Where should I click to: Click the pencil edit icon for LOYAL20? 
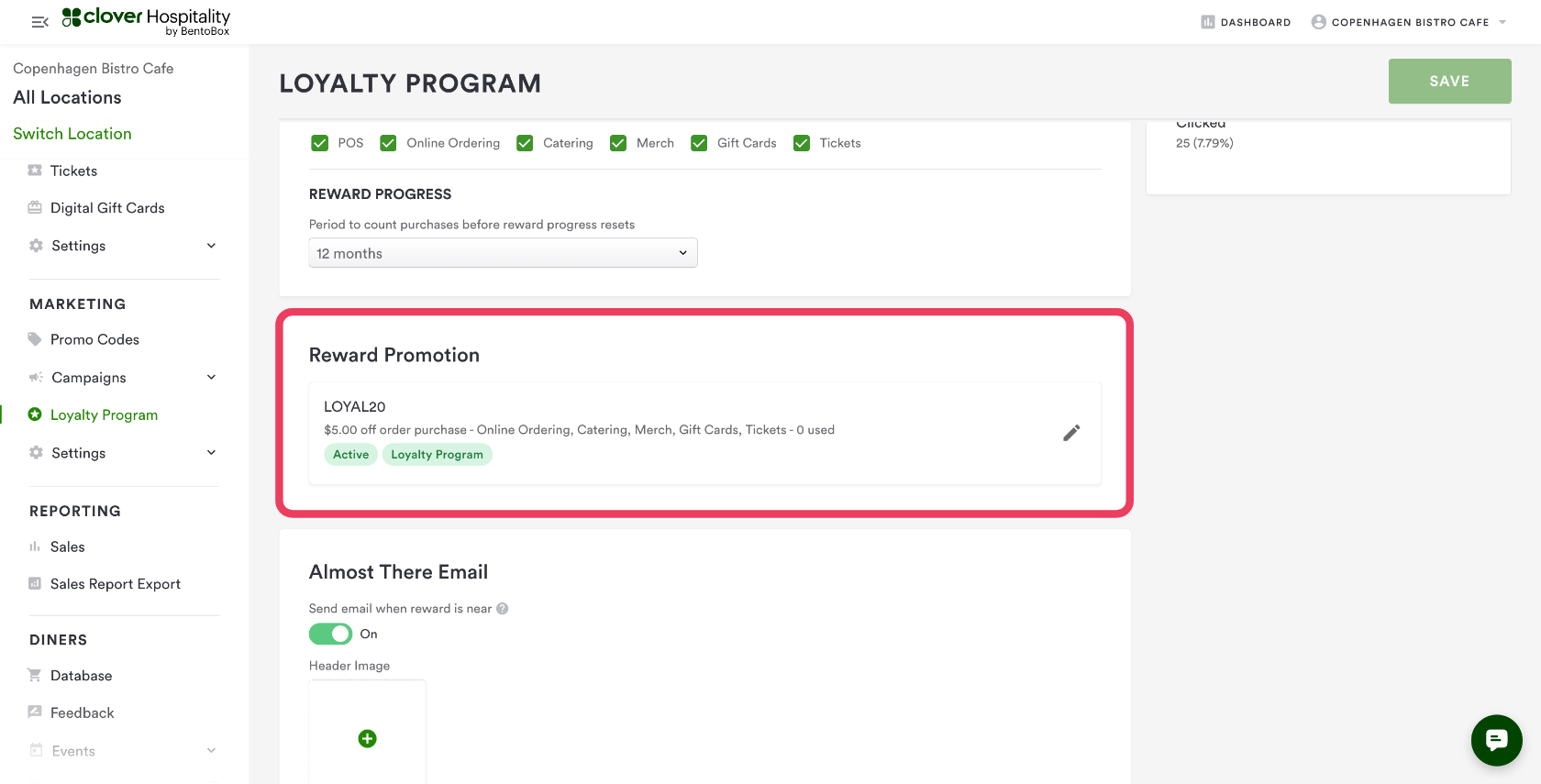coord(1071,433)
